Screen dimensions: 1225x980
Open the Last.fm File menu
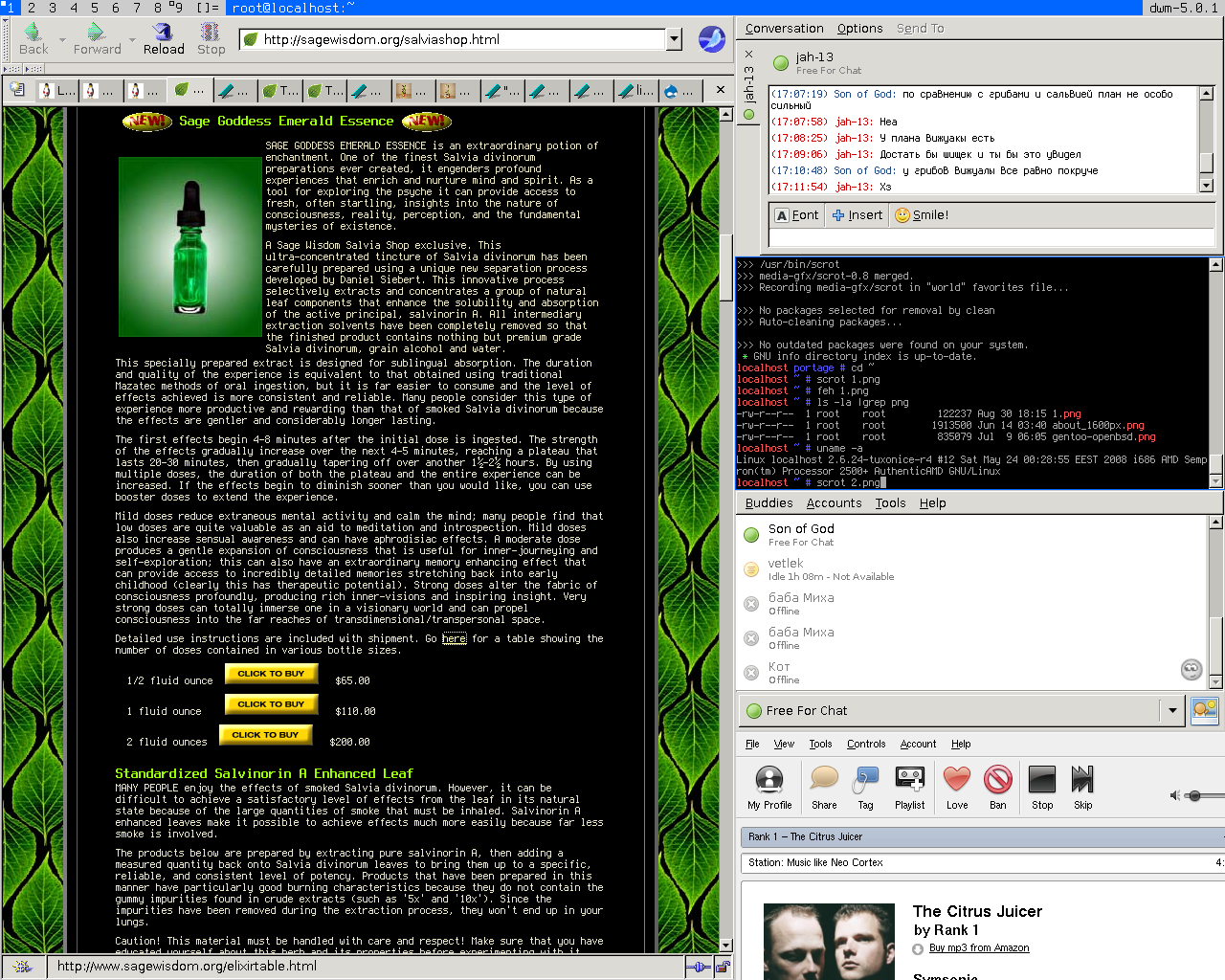tap(752, 744)
